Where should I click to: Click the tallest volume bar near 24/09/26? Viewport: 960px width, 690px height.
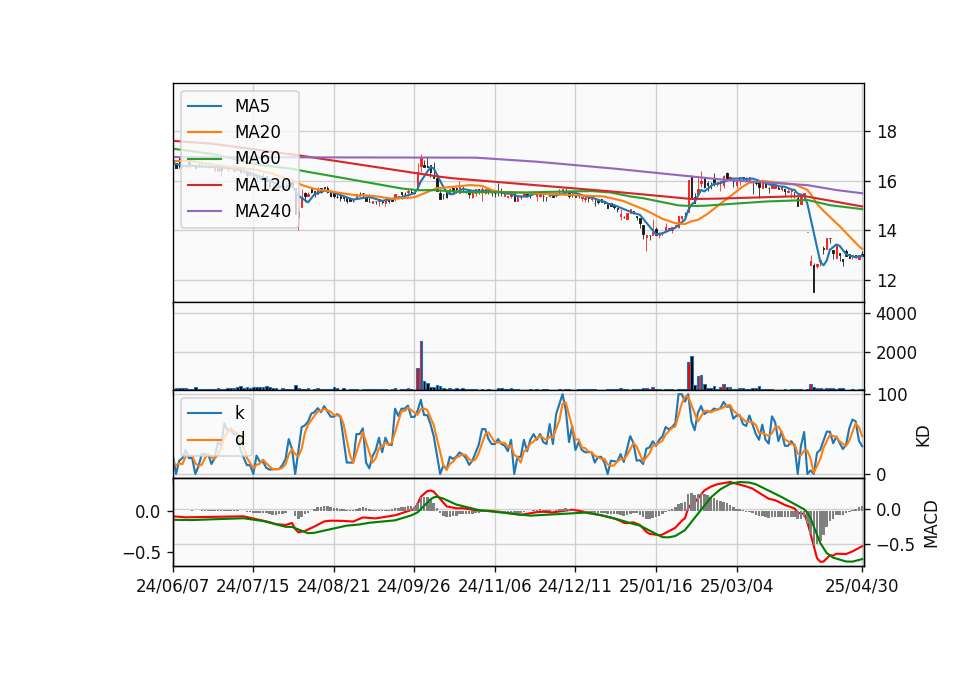[421, 365]
